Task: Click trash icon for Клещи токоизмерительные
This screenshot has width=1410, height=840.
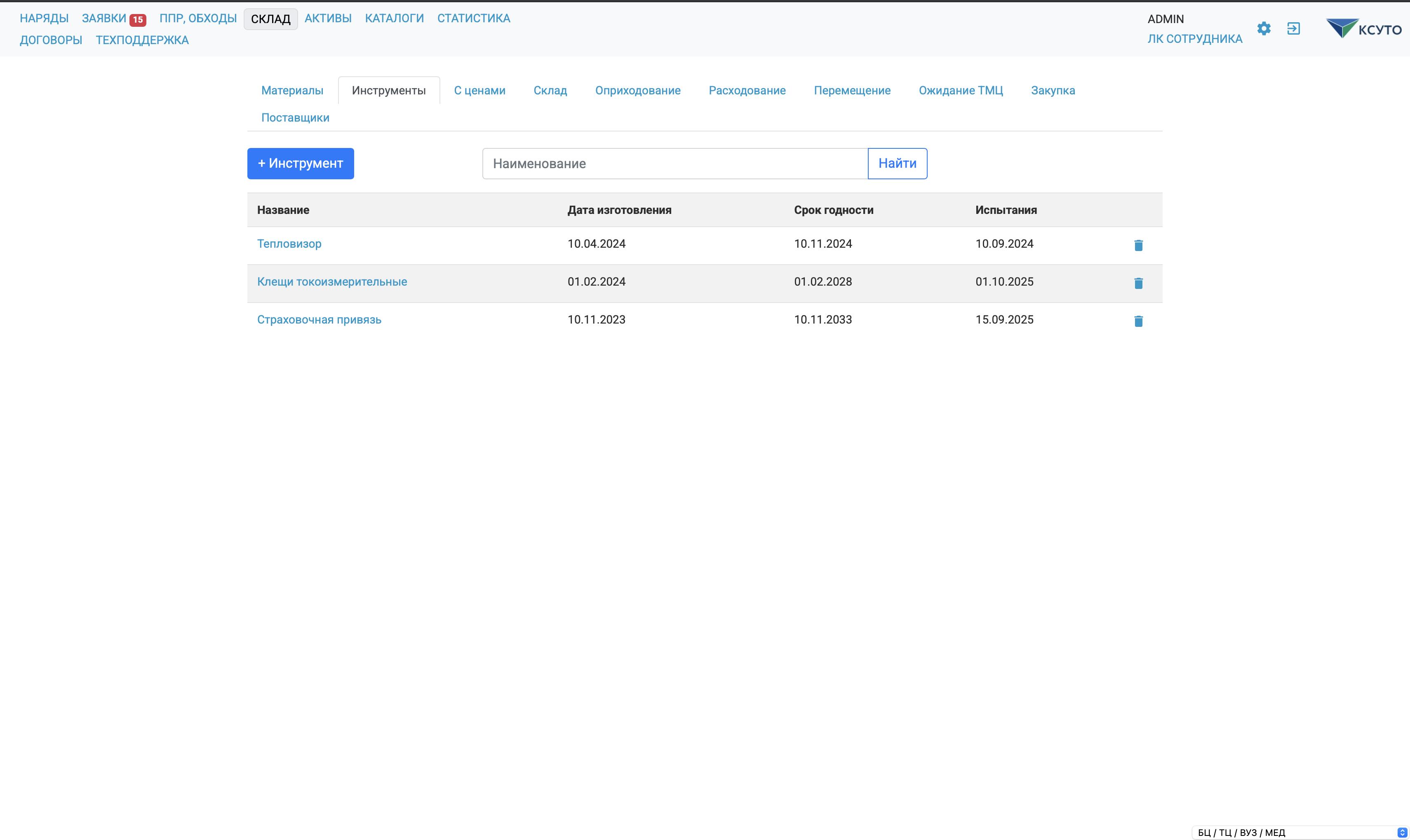Action: 1138,283
